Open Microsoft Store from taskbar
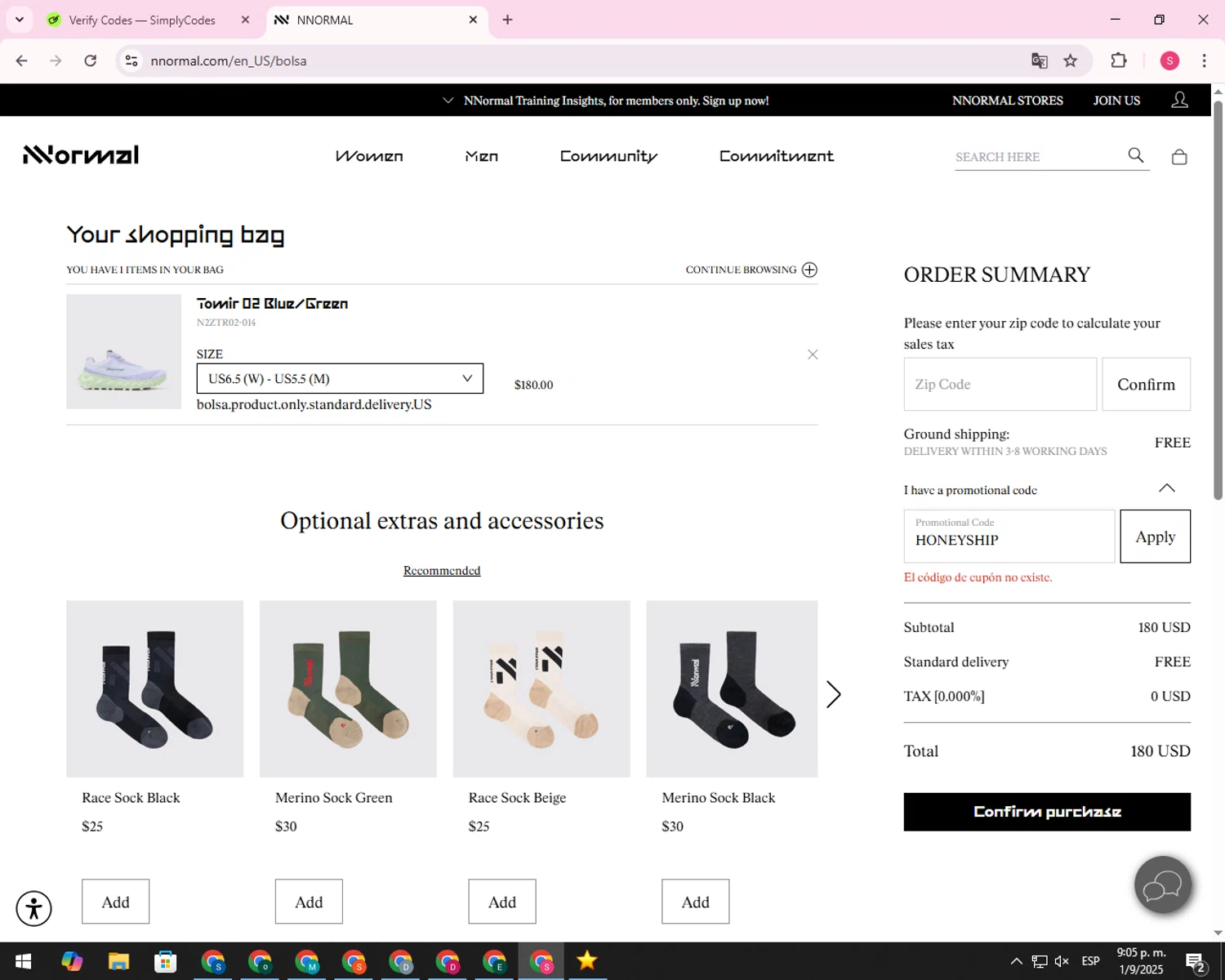Viewport: 1225px width, 980px height. pyautogui.click(x=166, y=961)
